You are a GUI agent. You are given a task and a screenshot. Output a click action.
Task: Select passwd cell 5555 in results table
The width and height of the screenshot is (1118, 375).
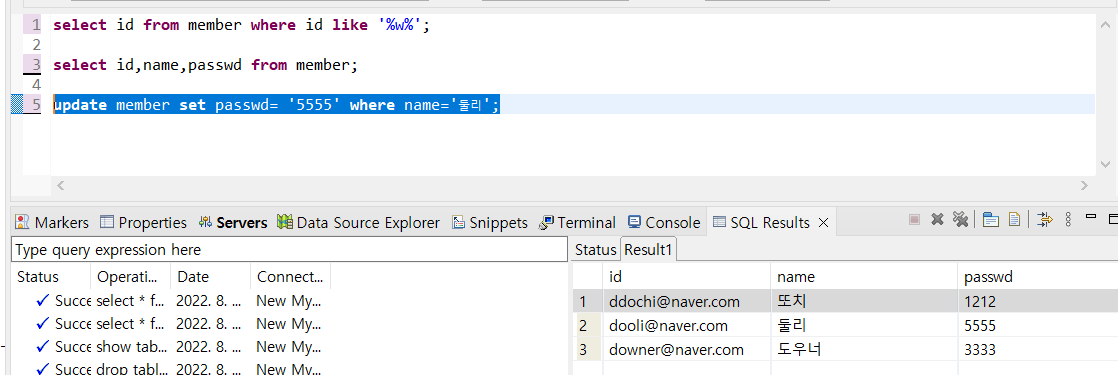click(1037, 326)
